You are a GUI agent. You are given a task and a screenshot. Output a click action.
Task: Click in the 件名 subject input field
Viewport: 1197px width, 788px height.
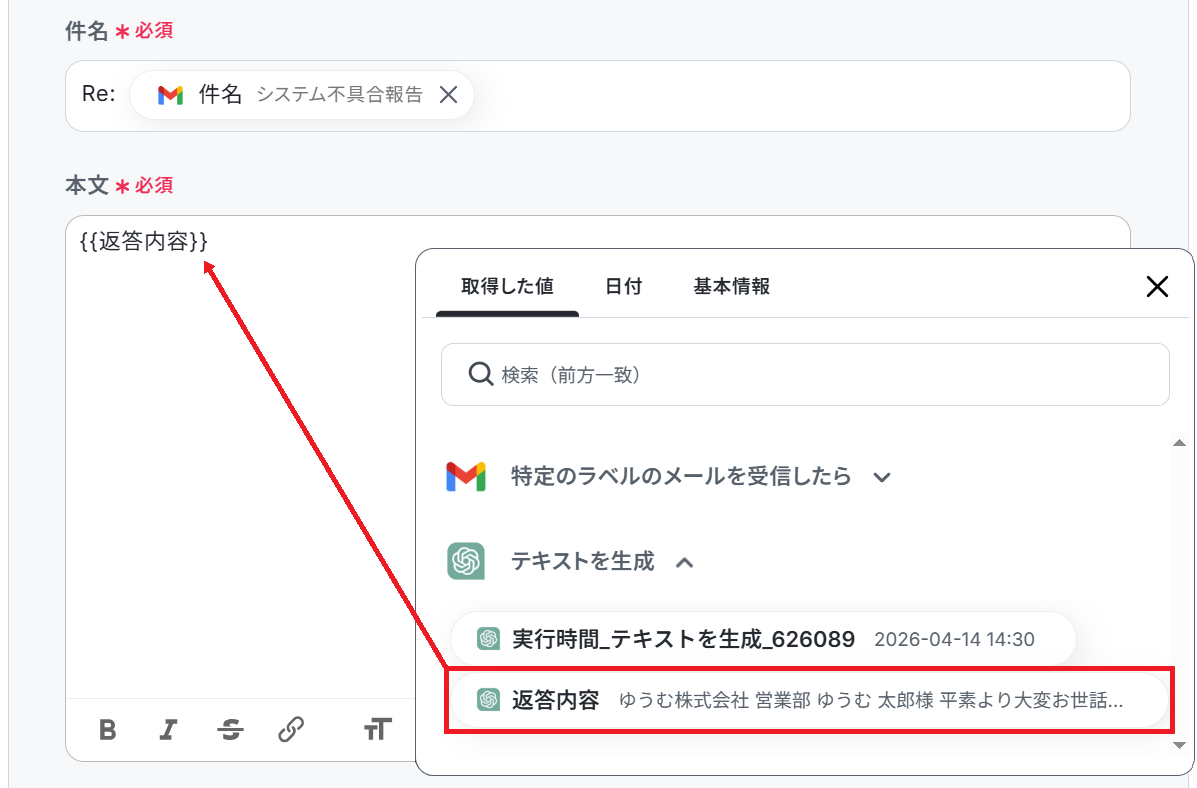(x=597, y=95)
